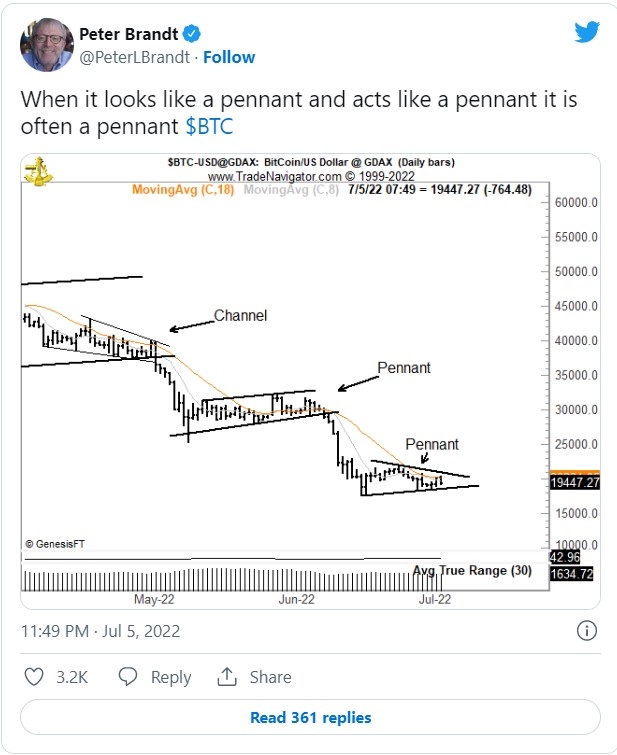
Task: Open the Bitcoin chart image
Action: point(310,381)
